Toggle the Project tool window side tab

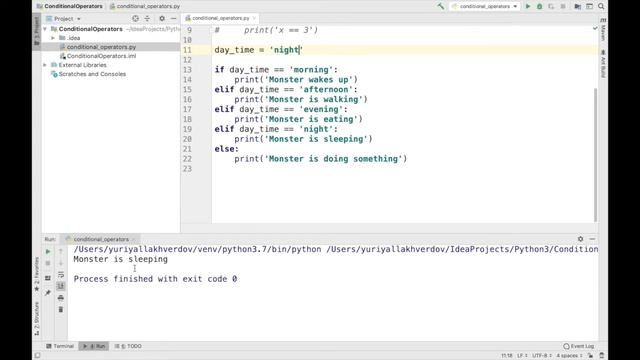coord(37,31)
